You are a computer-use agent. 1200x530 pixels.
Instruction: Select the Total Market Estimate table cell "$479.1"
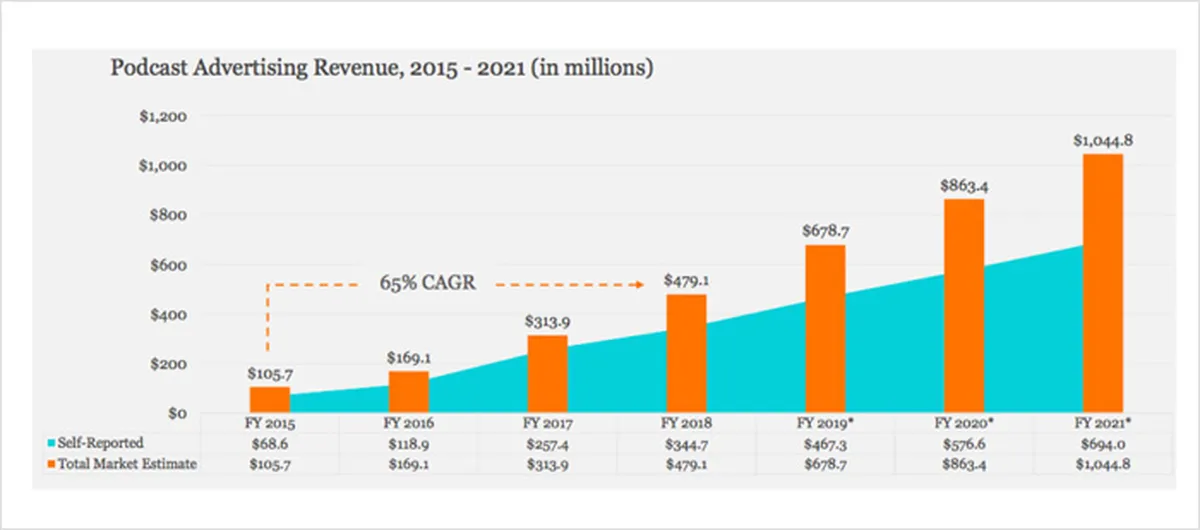(x=686, y=465)
